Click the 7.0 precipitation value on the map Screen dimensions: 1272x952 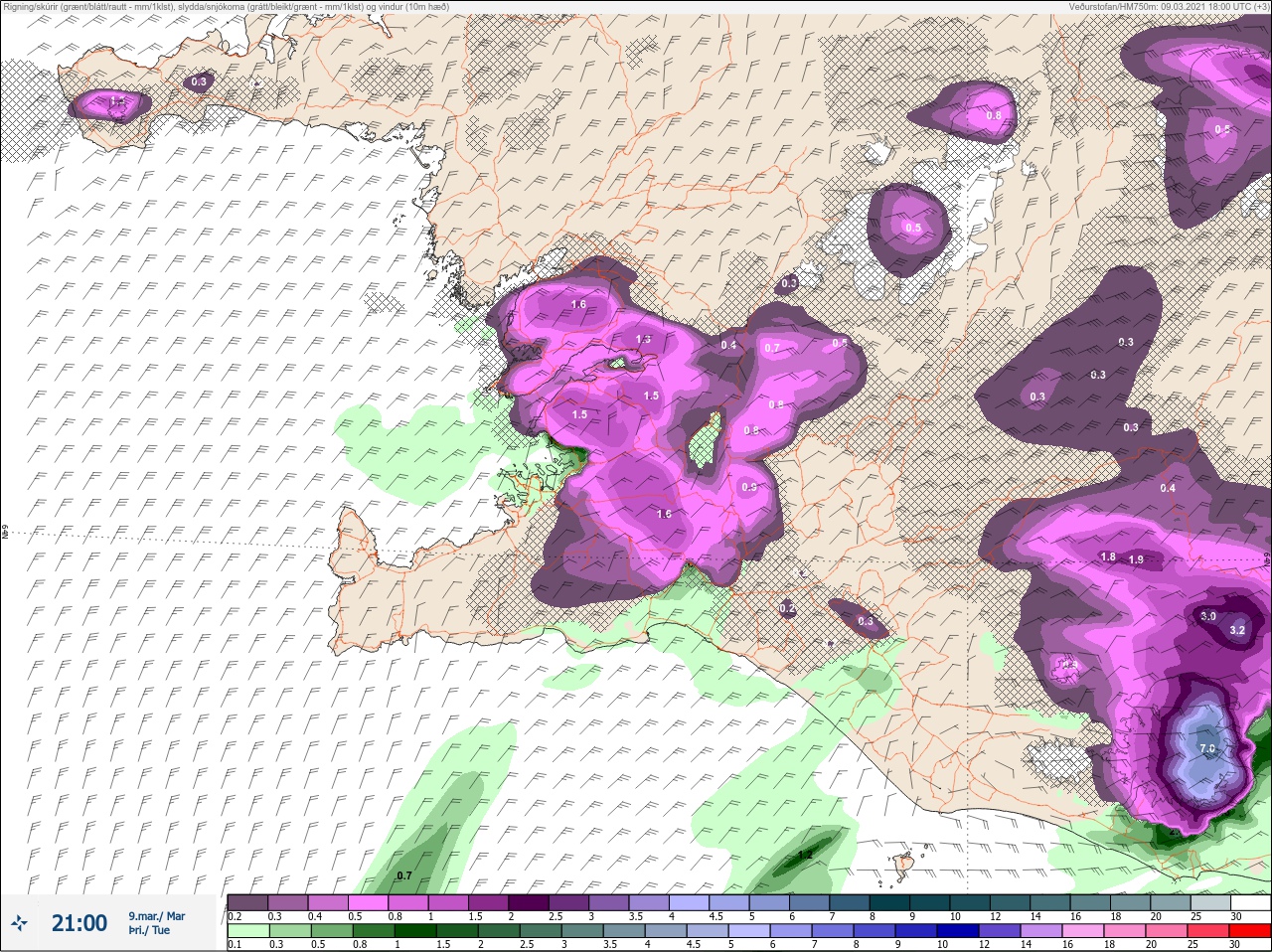click(x=1208, y=748)
